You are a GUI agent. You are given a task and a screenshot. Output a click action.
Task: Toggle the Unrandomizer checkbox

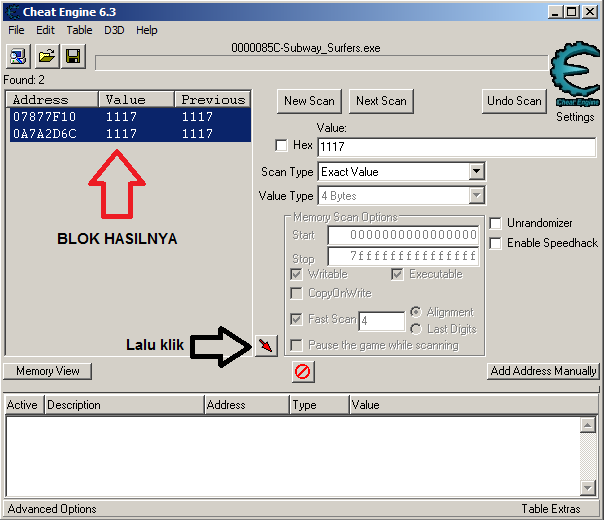coord(495,223)
